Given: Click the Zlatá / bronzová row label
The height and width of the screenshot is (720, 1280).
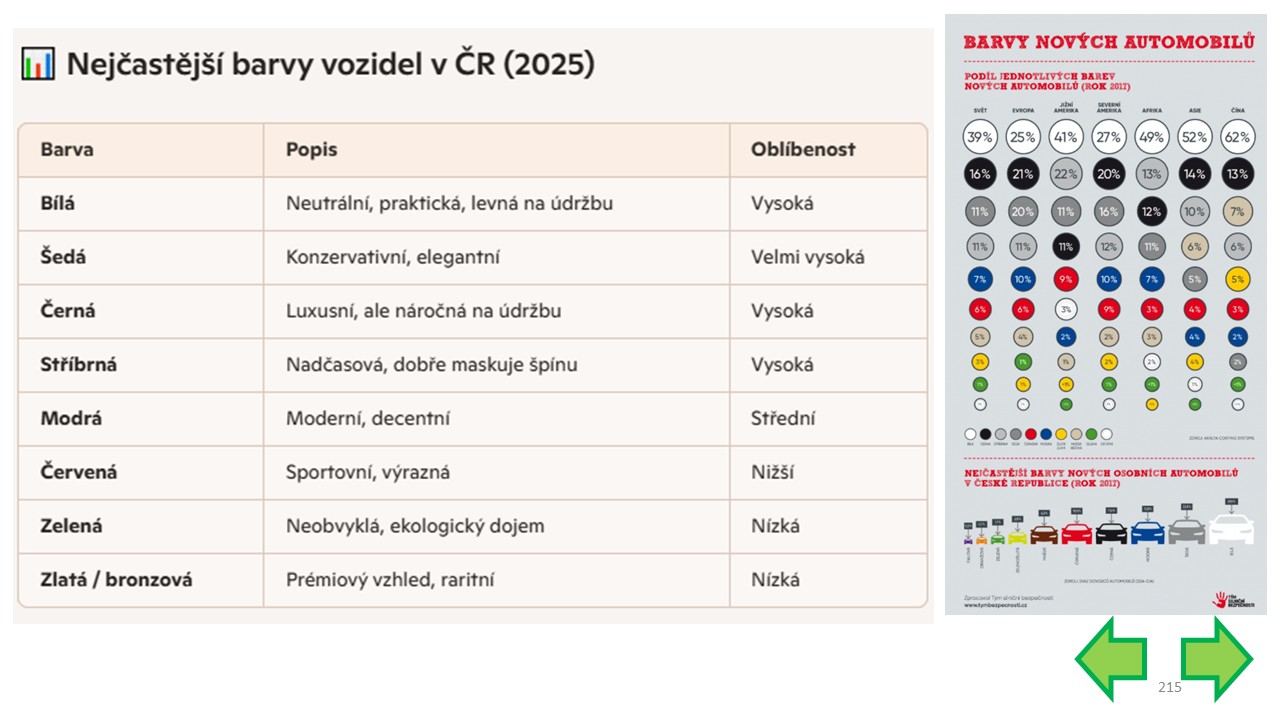Looking at the screenshot, I should 116,580.
